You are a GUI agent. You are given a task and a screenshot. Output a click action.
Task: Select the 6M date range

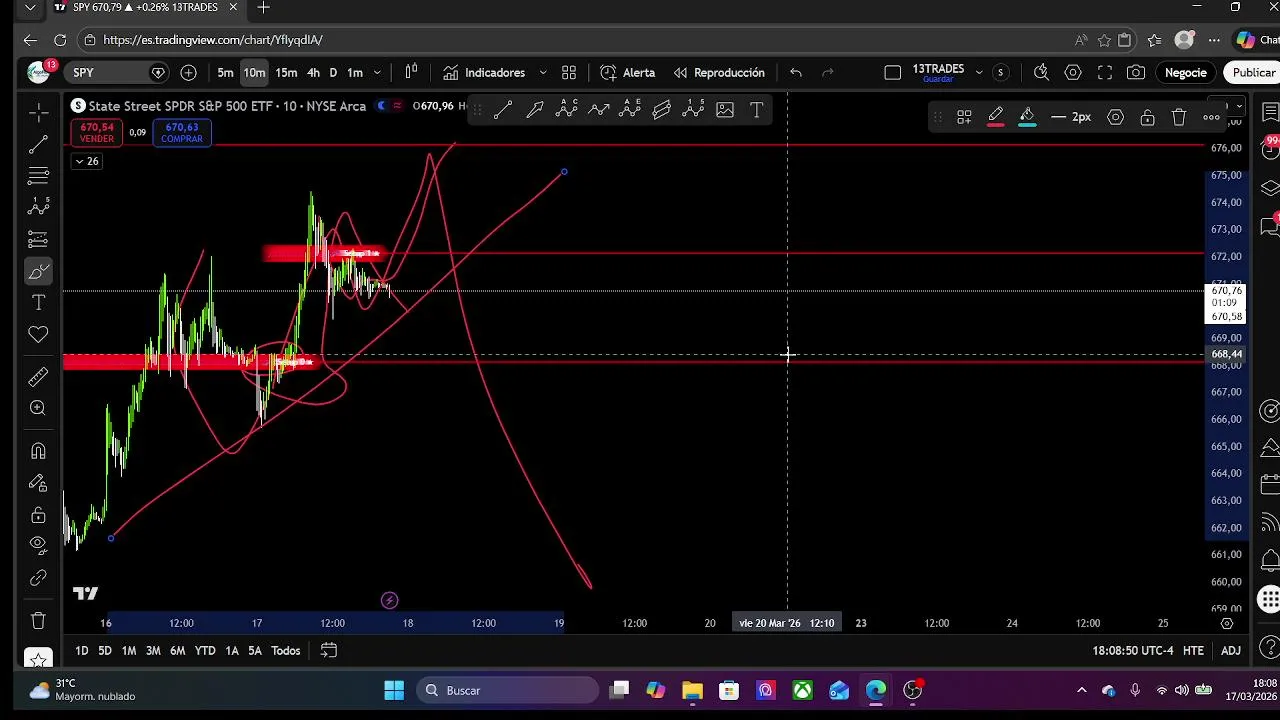click(177, 650)
